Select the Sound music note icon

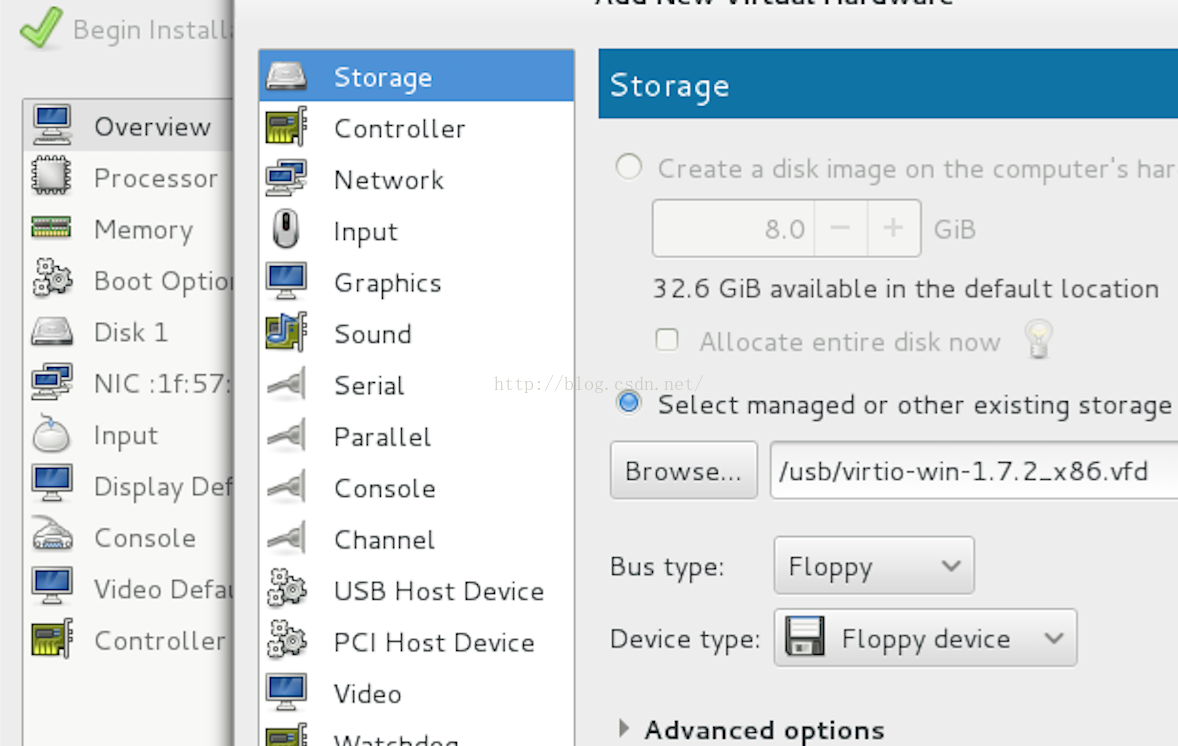click(286, 332)
